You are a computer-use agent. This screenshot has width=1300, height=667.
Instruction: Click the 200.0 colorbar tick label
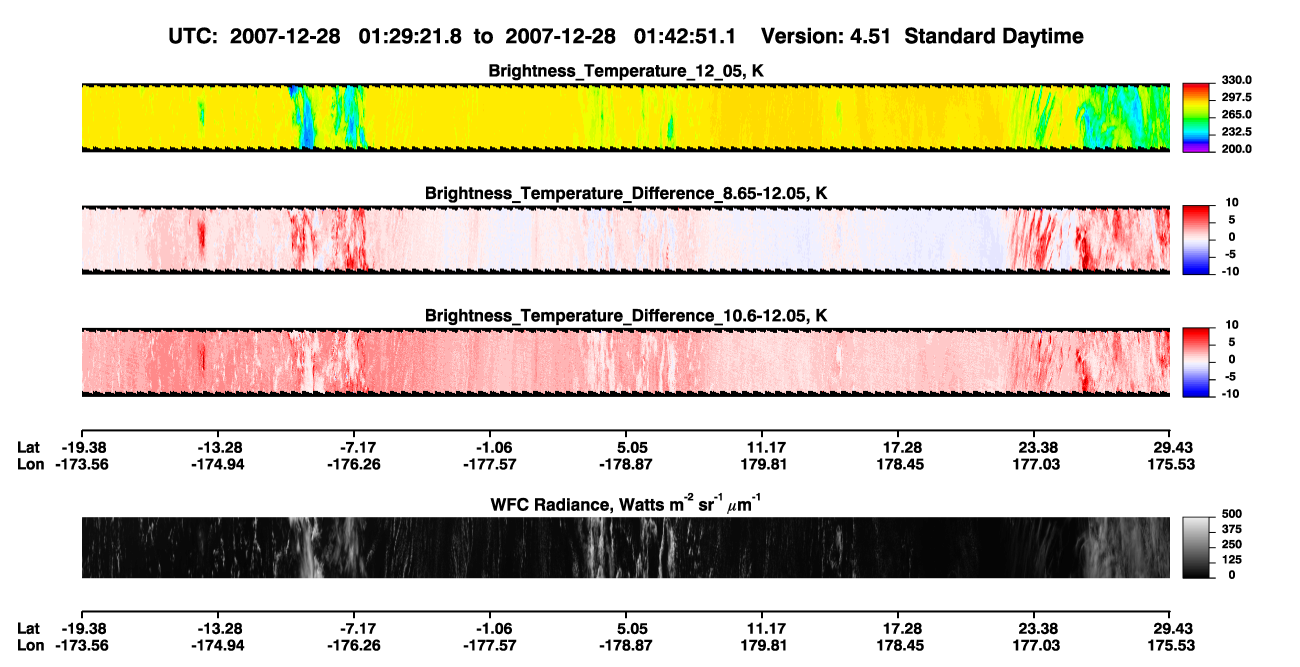click(x=1235, y=149)
